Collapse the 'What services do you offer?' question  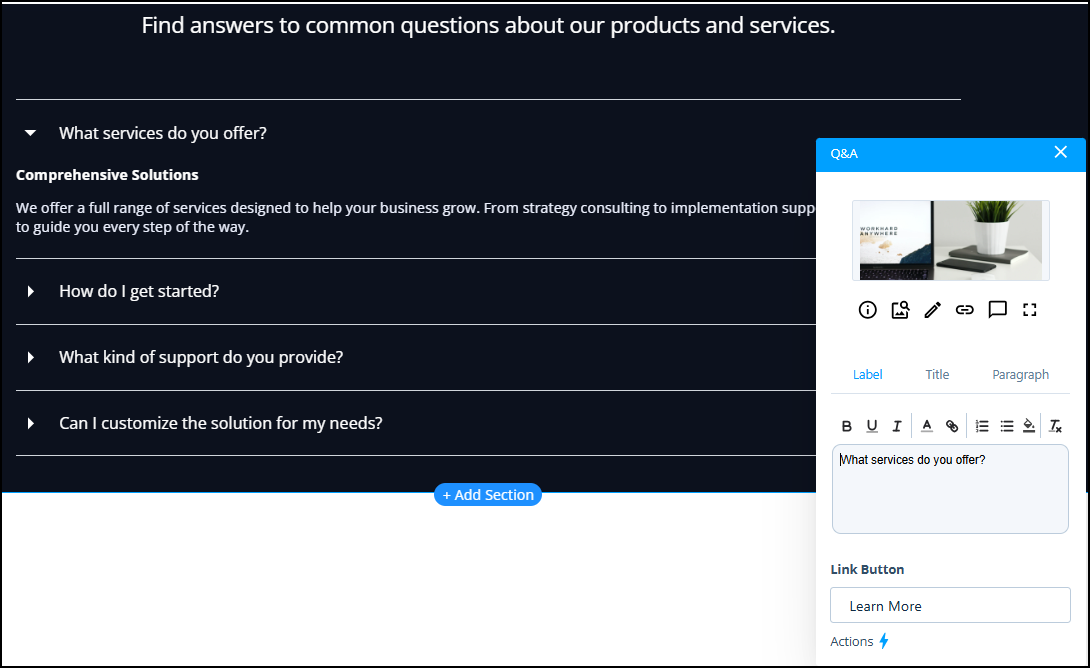click(x=31, y=133)
